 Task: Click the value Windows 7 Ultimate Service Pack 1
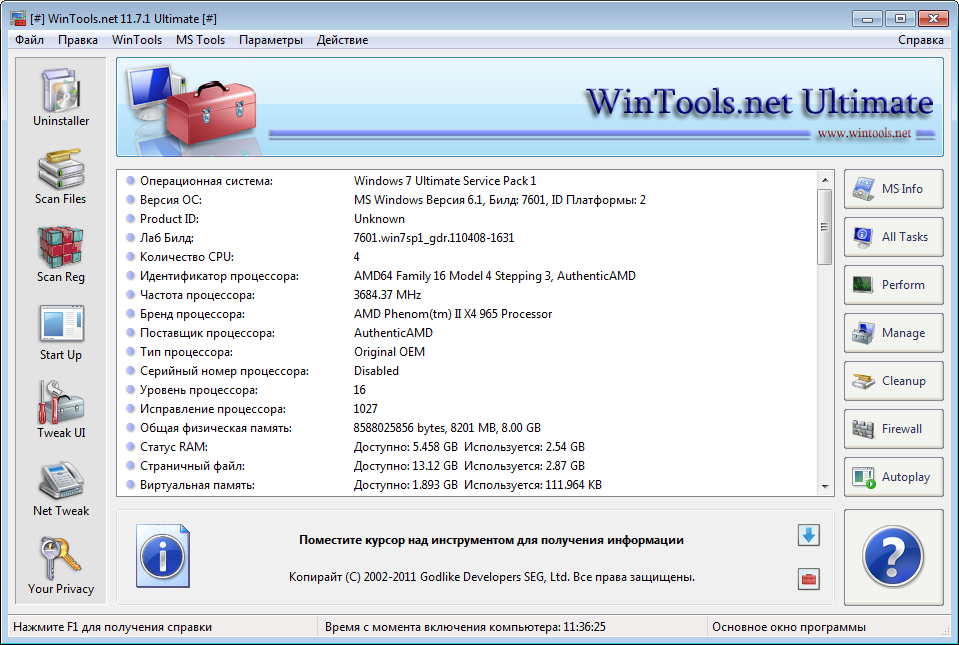[x=445, y=181]
